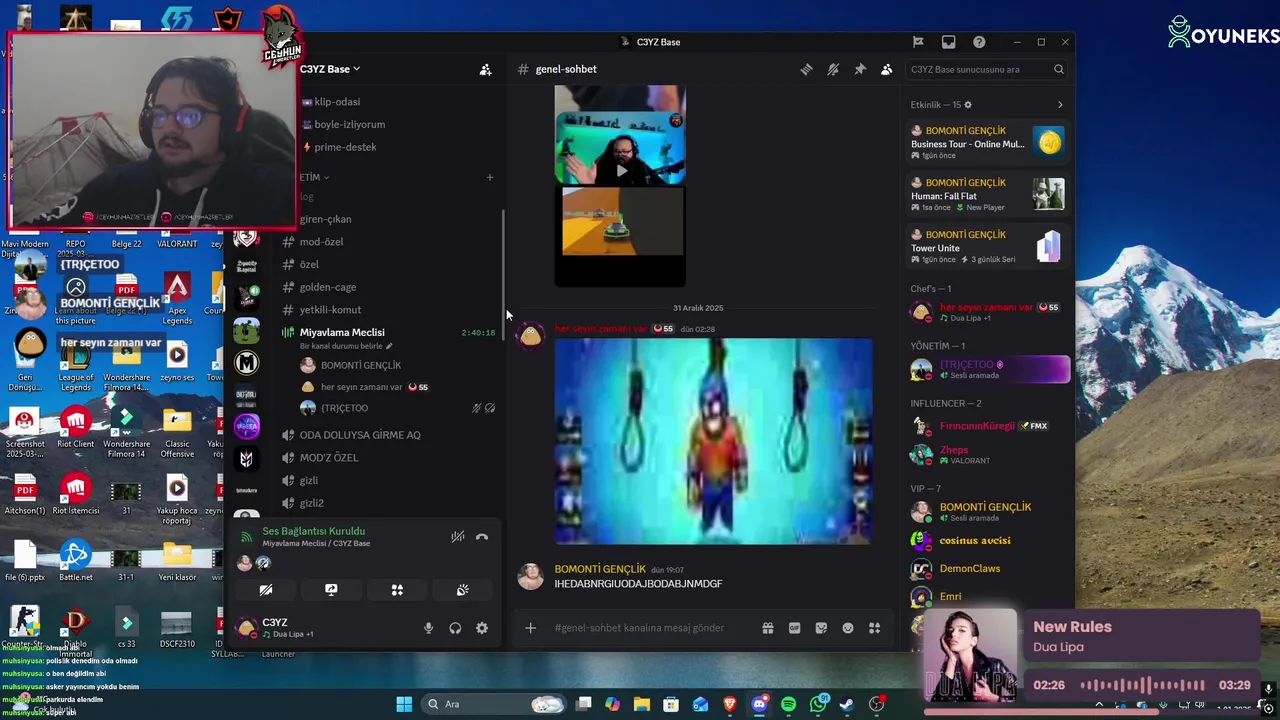This screenshot has height=720, width=1280.
Task: Share your screen button
Action: point(331,590)
